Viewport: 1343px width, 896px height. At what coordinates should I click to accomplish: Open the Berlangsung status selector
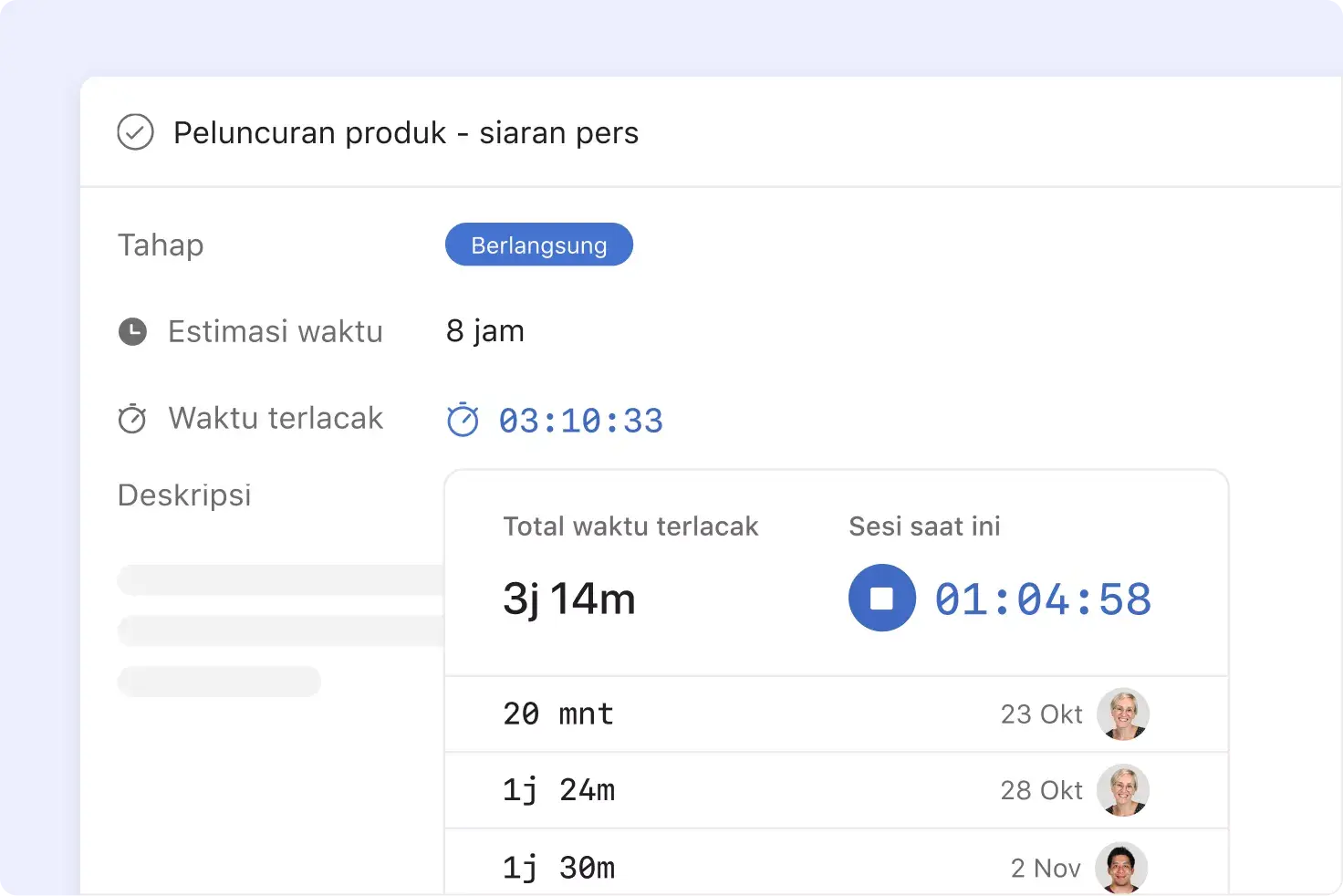538,245
